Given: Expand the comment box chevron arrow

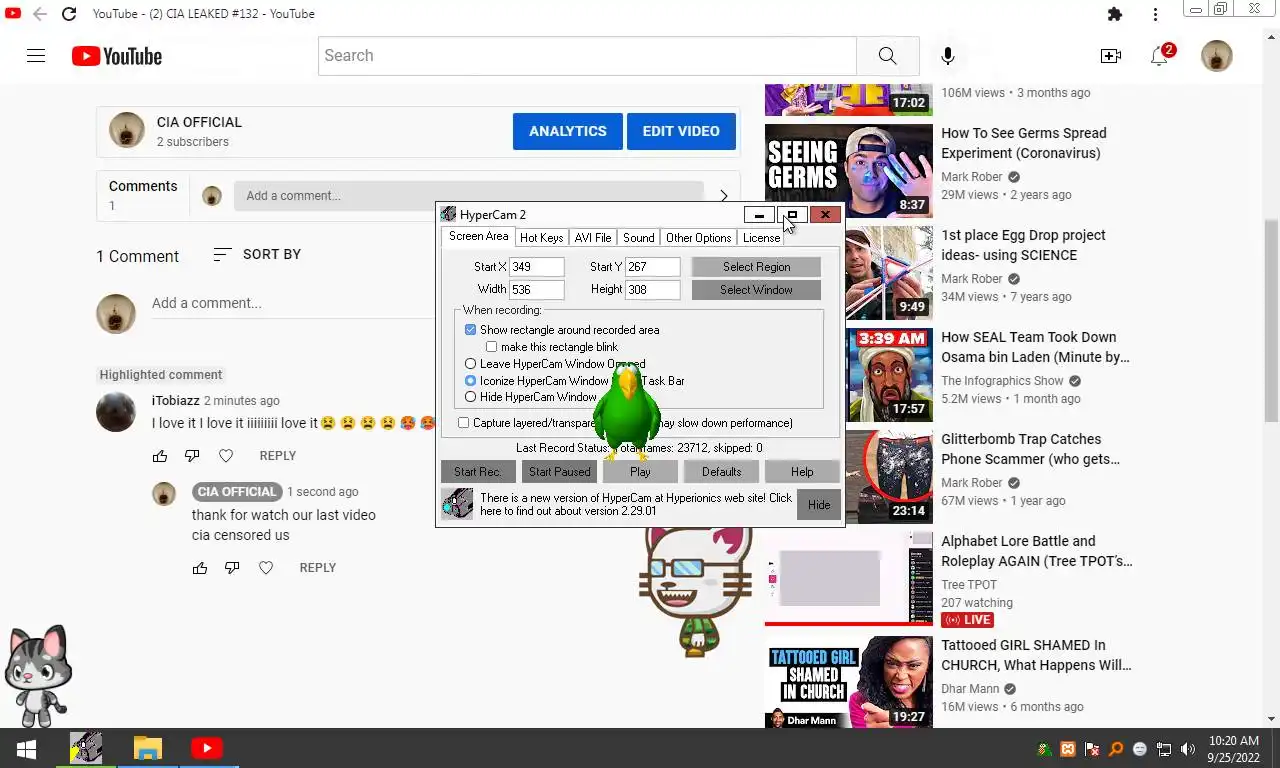Looking at the screenshot, I should [724, 196].
